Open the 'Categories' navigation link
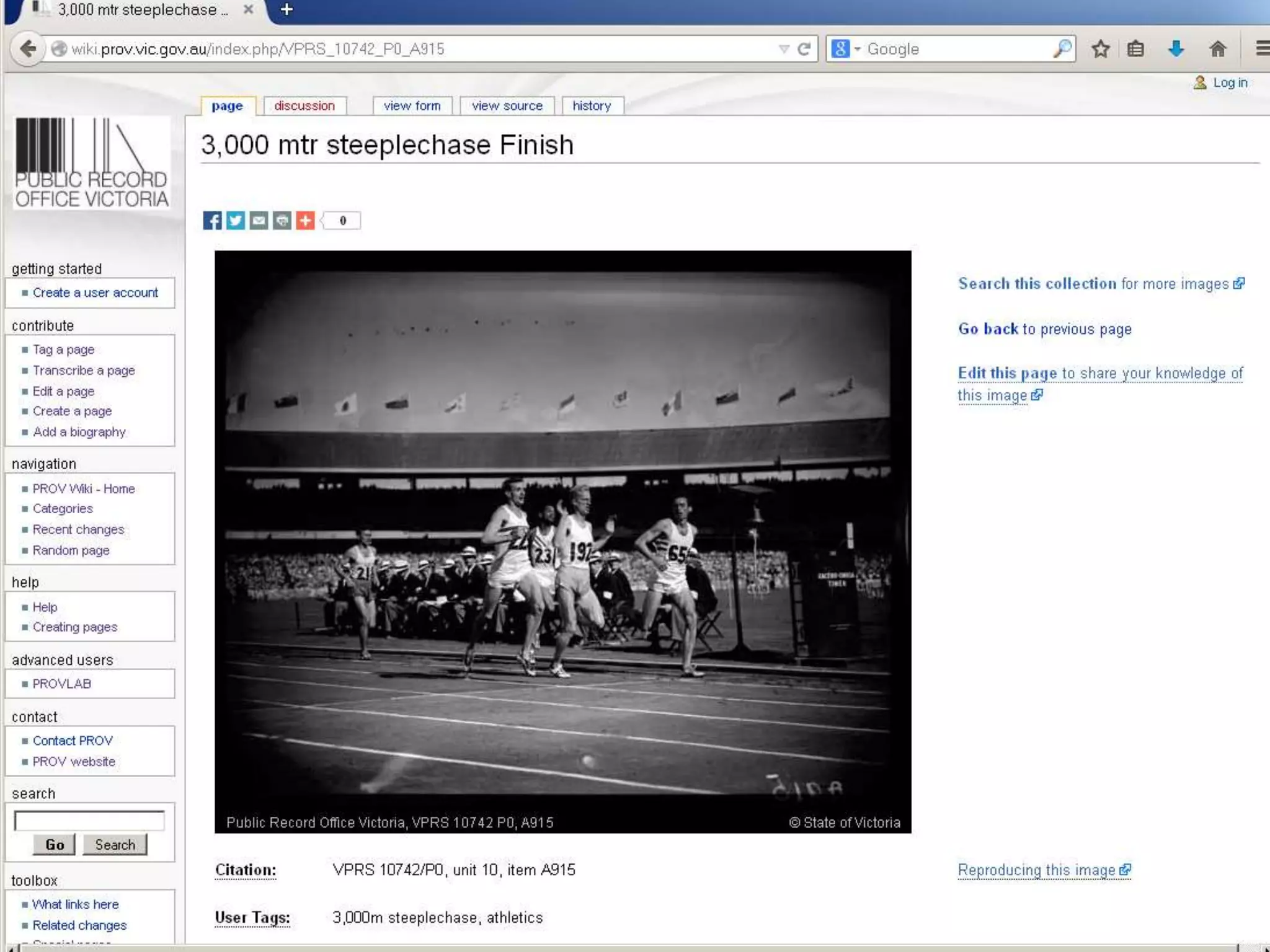 pyautogui.click(x=63, y=508)
